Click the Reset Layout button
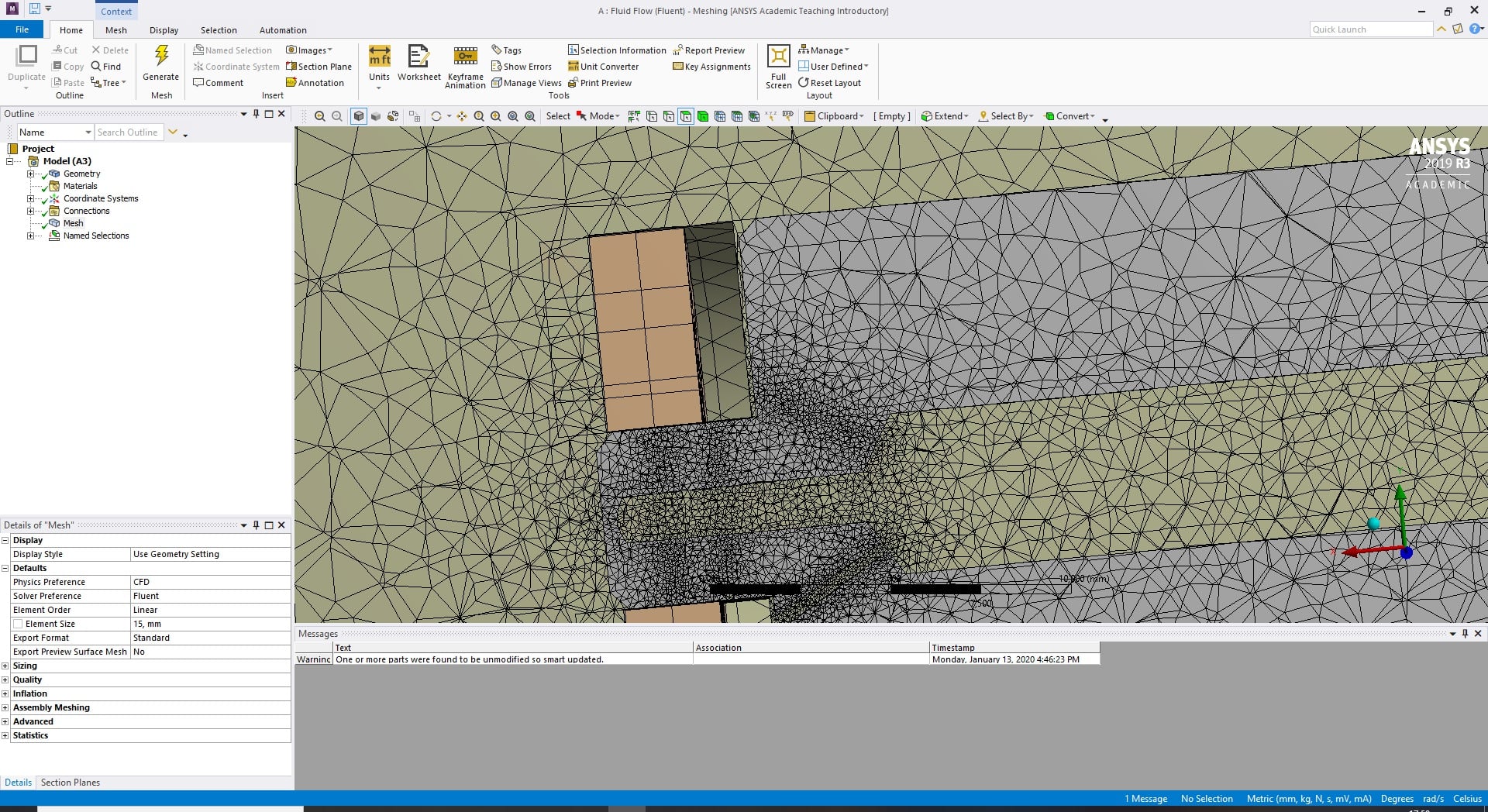Image resolution: width=1488 pixels, height=812 pixels. 829,83
